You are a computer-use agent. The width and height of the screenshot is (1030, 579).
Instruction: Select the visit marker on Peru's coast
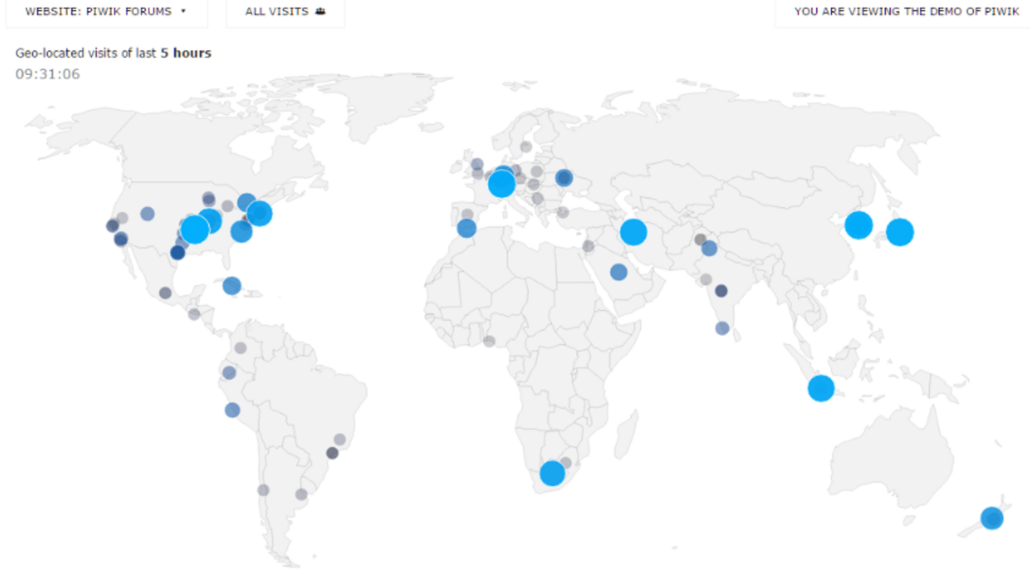[x=231, y=409]
